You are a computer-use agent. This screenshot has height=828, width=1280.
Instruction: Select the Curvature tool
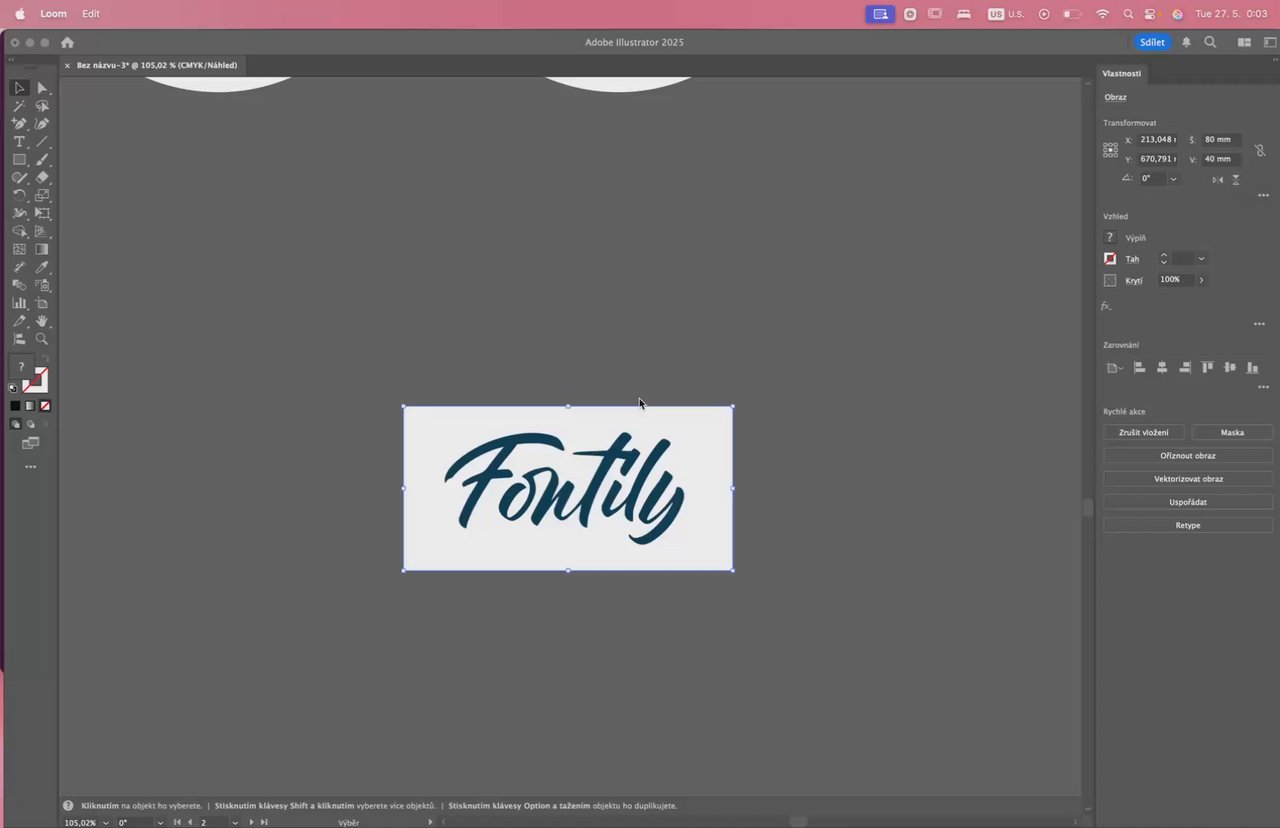click(42, 124)
